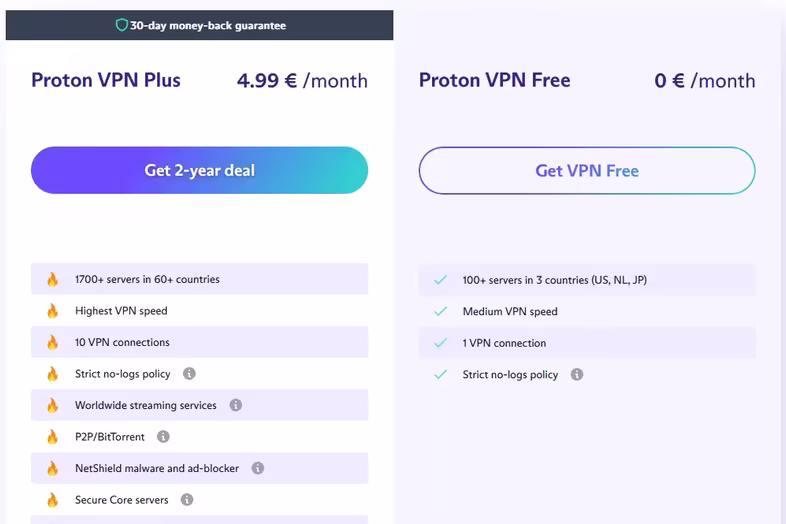Open info icon beside Plus Strict no-logs policy
Screen dimensions: 786x524
[x=189, y=374]
